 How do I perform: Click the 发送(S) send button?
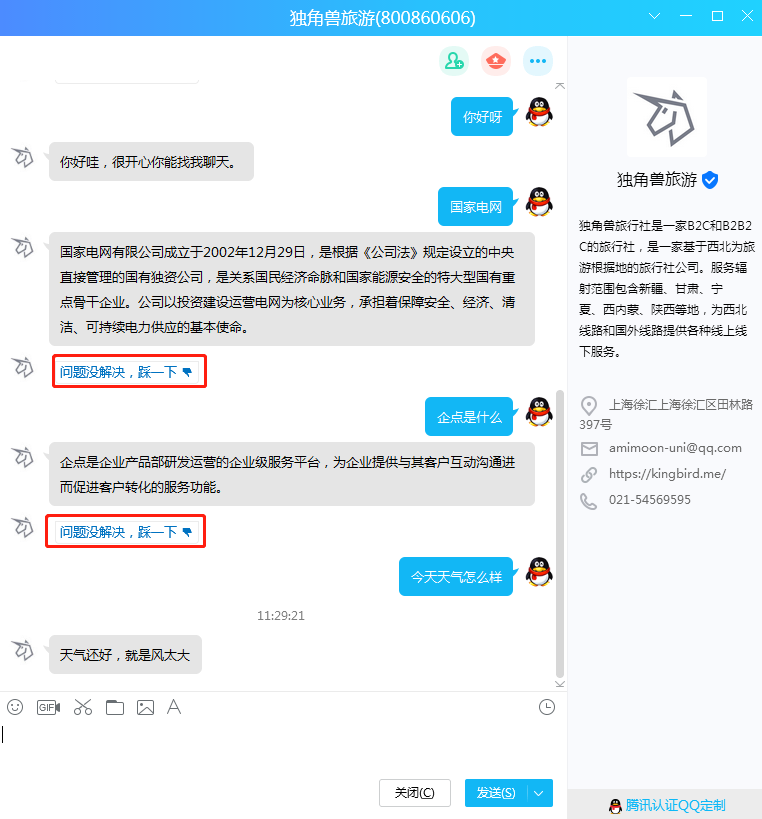(x=496, y=793)
